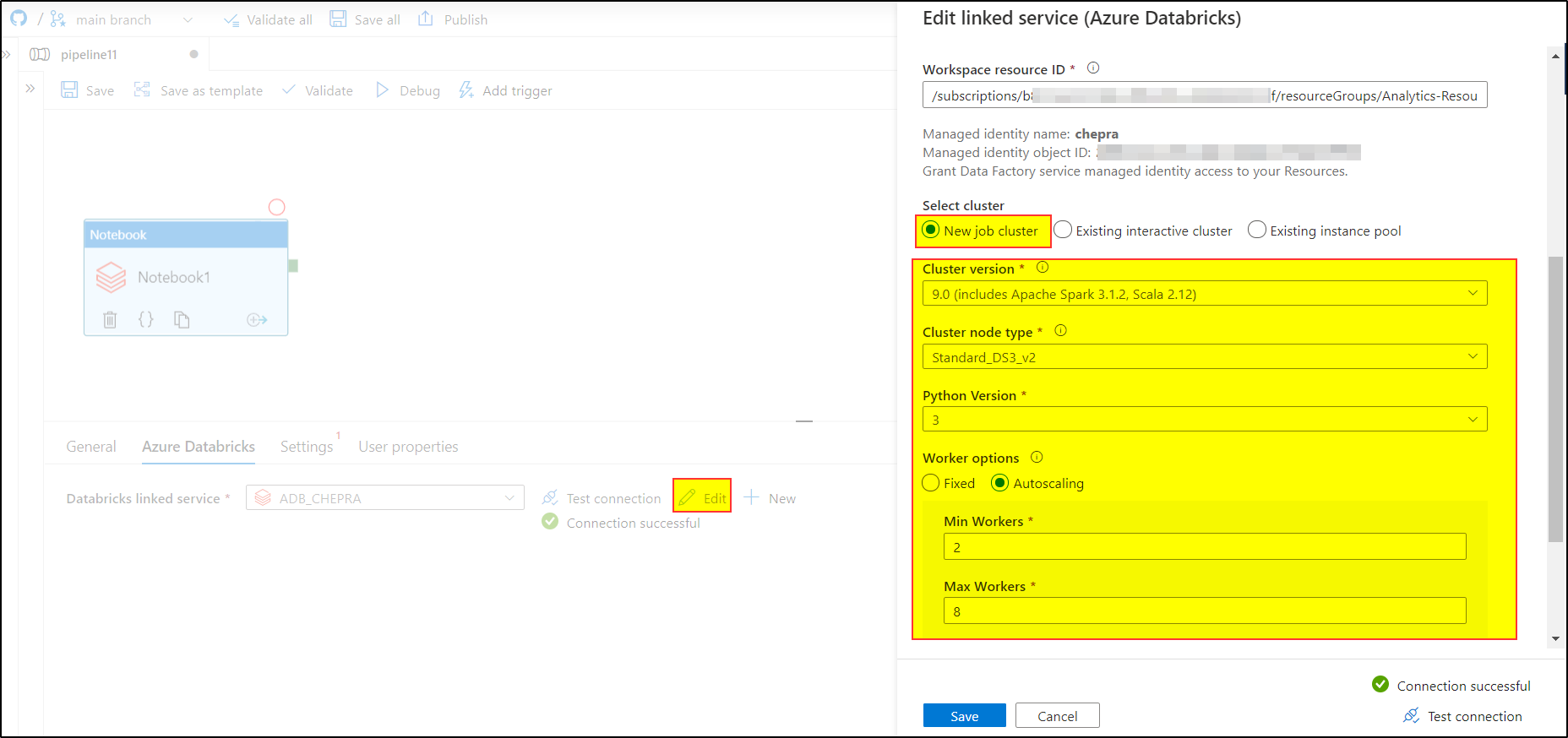The height and width of the screenshot is (738, 1568).
Task: Clone Notebook1 with copy icon
Action: 182,319
